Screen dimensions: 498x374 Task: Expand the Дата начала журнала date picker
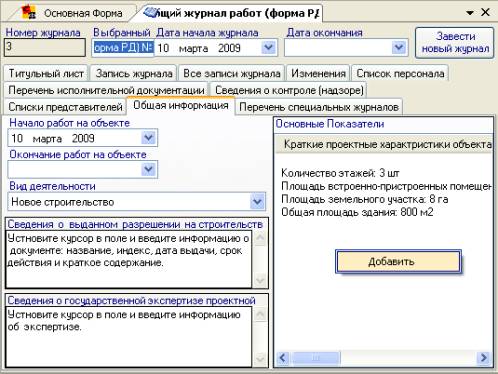(269, 47)
